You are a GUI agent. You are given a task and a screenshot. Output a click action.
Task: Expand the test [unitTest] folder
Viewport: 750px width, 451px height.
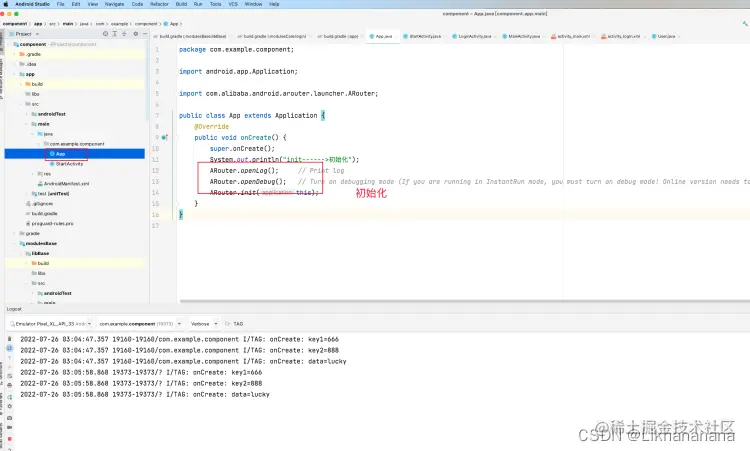click(27, 194)
